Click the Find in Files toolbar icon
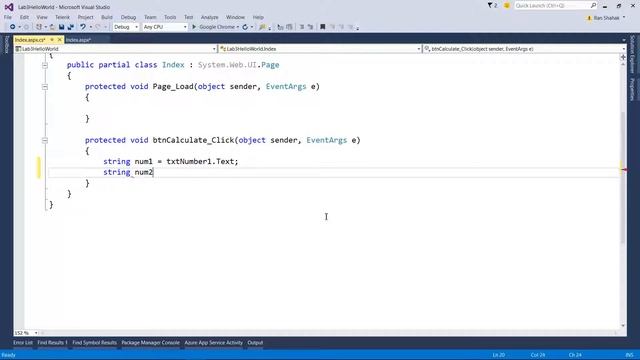The width and height of the screenshot is (640, 360). (262, 27)
